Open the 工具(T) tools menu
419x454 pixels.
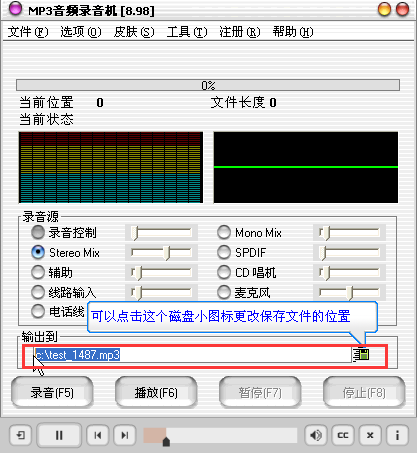[x=187, y=32]
